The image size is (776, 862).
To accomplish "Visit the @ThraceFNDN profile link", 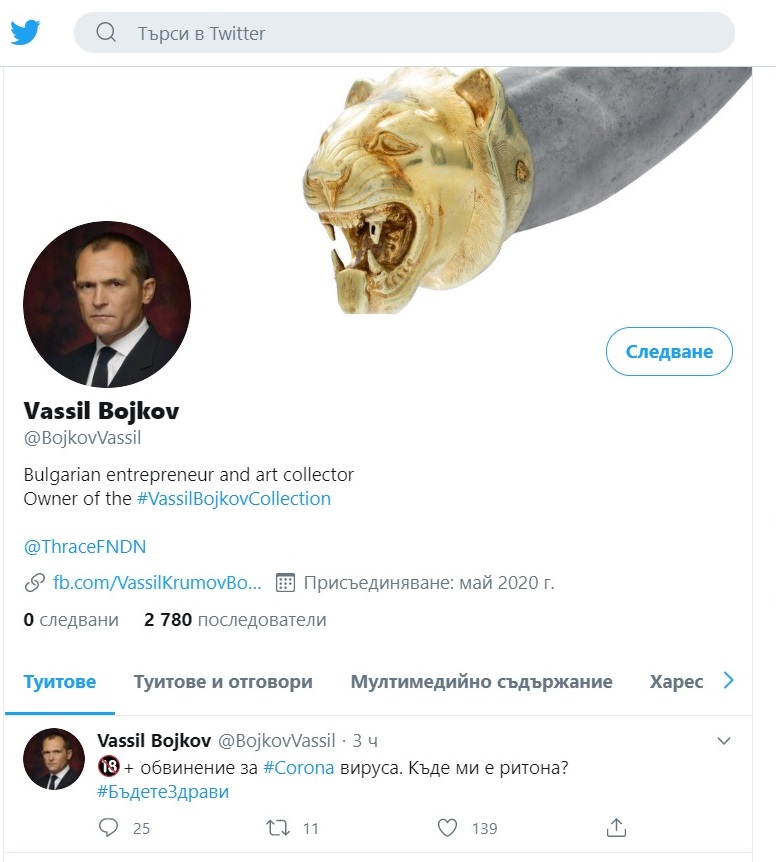I will click(x=85, y=546).
